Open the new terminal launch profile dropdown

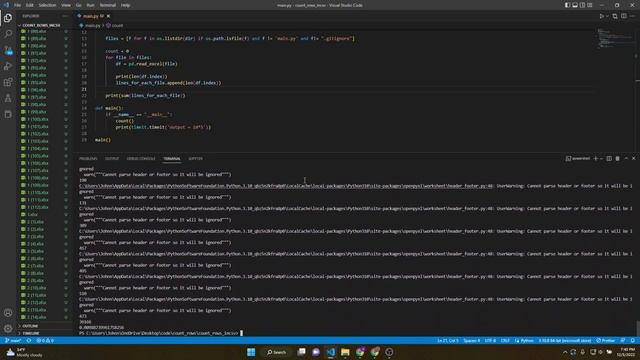tap(601, 158)
